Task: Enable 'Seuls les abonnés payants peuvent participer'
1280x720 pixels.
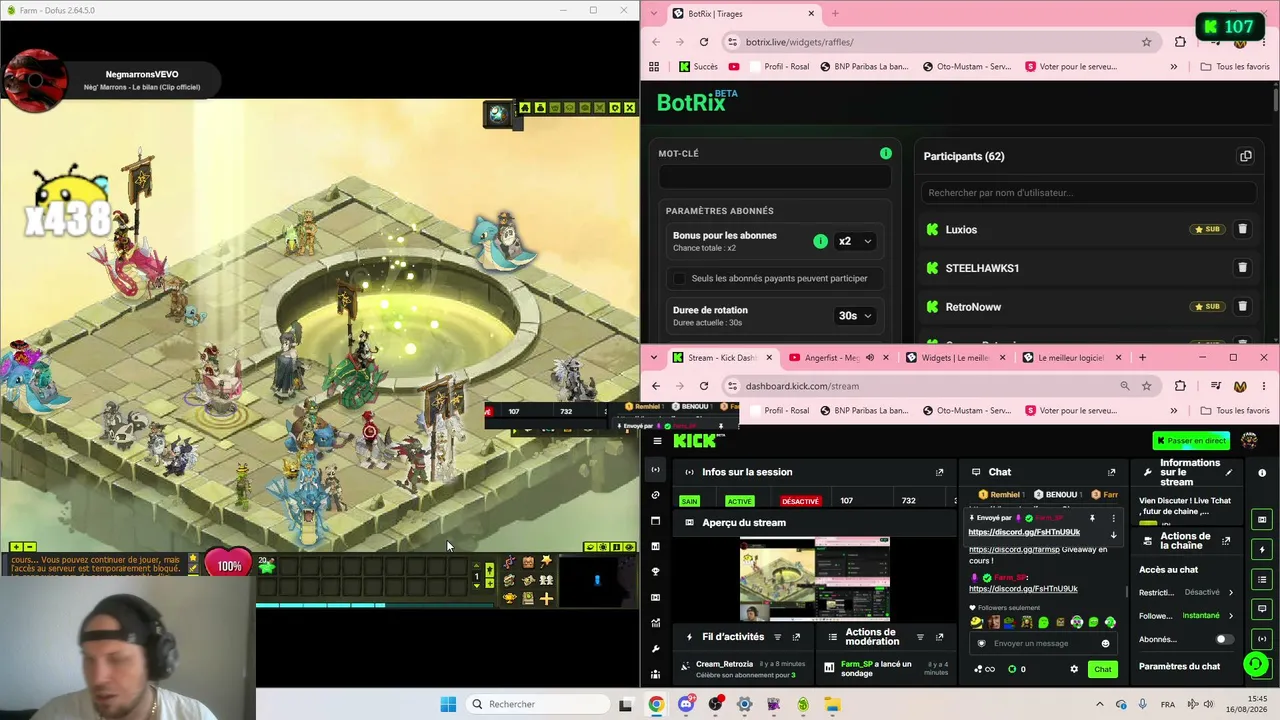Action: coord(680,278)
